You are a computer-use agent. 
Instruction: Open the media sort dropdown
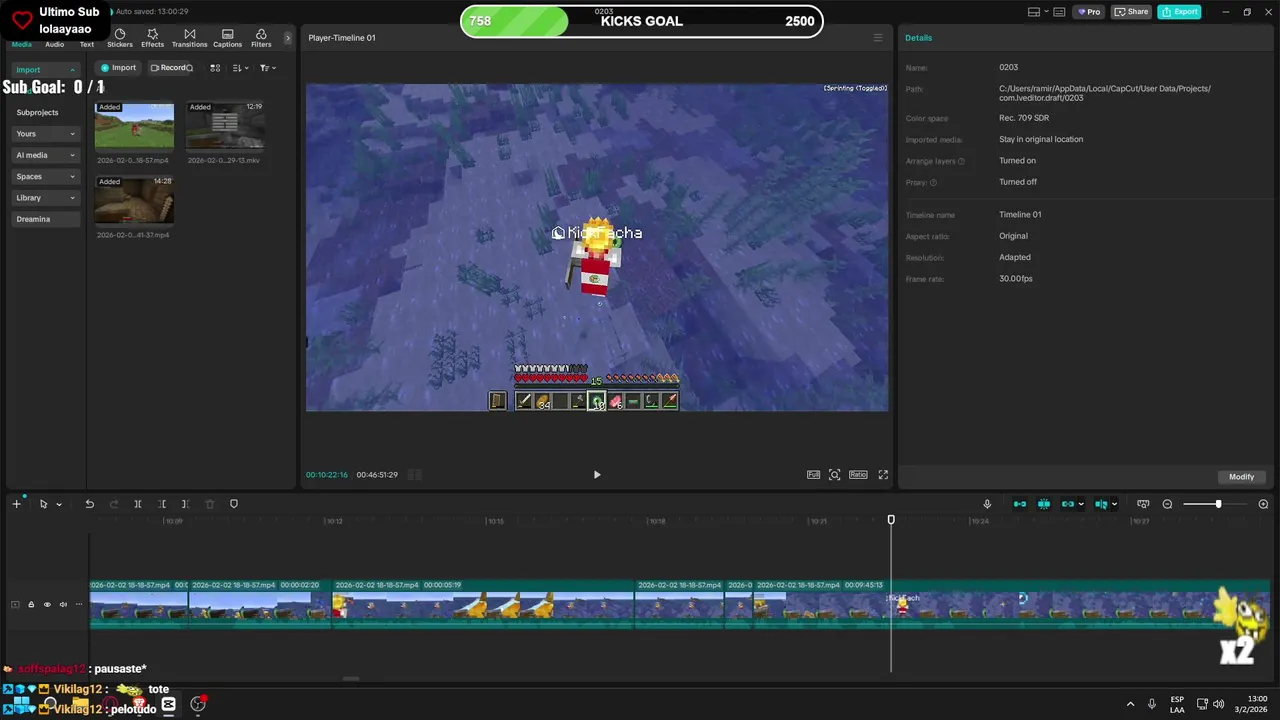tap(240, 68)
